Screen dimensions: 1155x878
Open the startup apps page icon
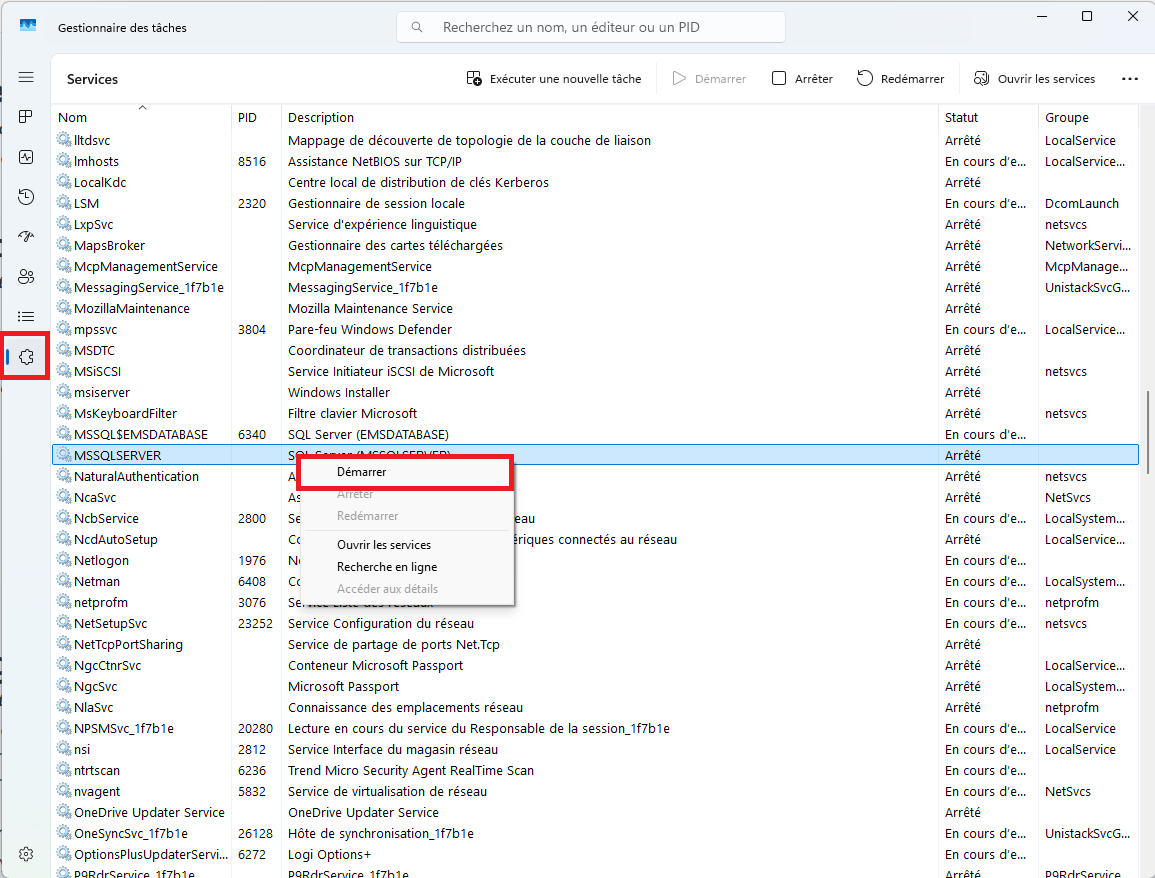point(26,236)
